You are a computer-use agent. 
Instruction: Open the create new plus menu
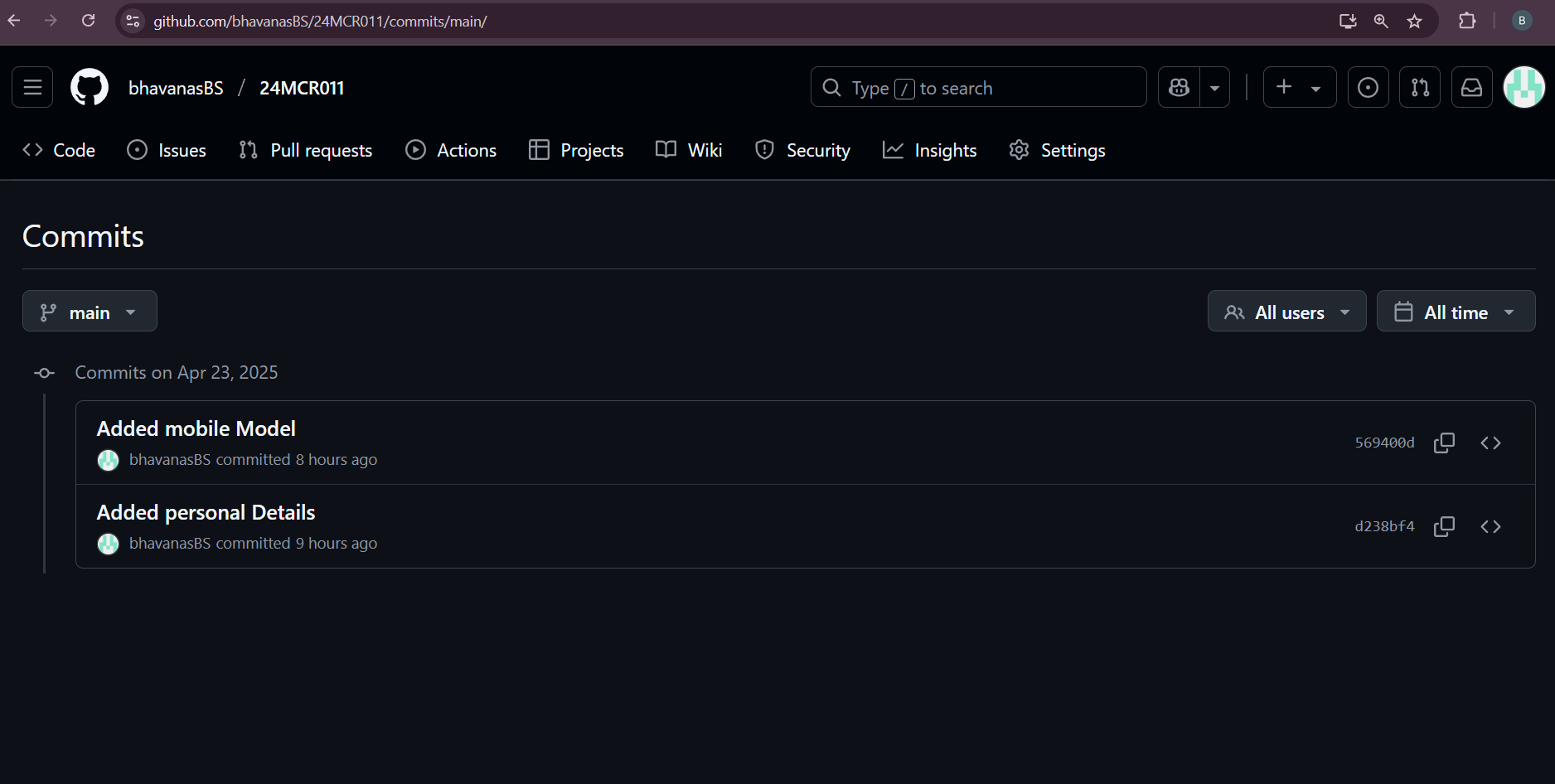point(1299,87)
